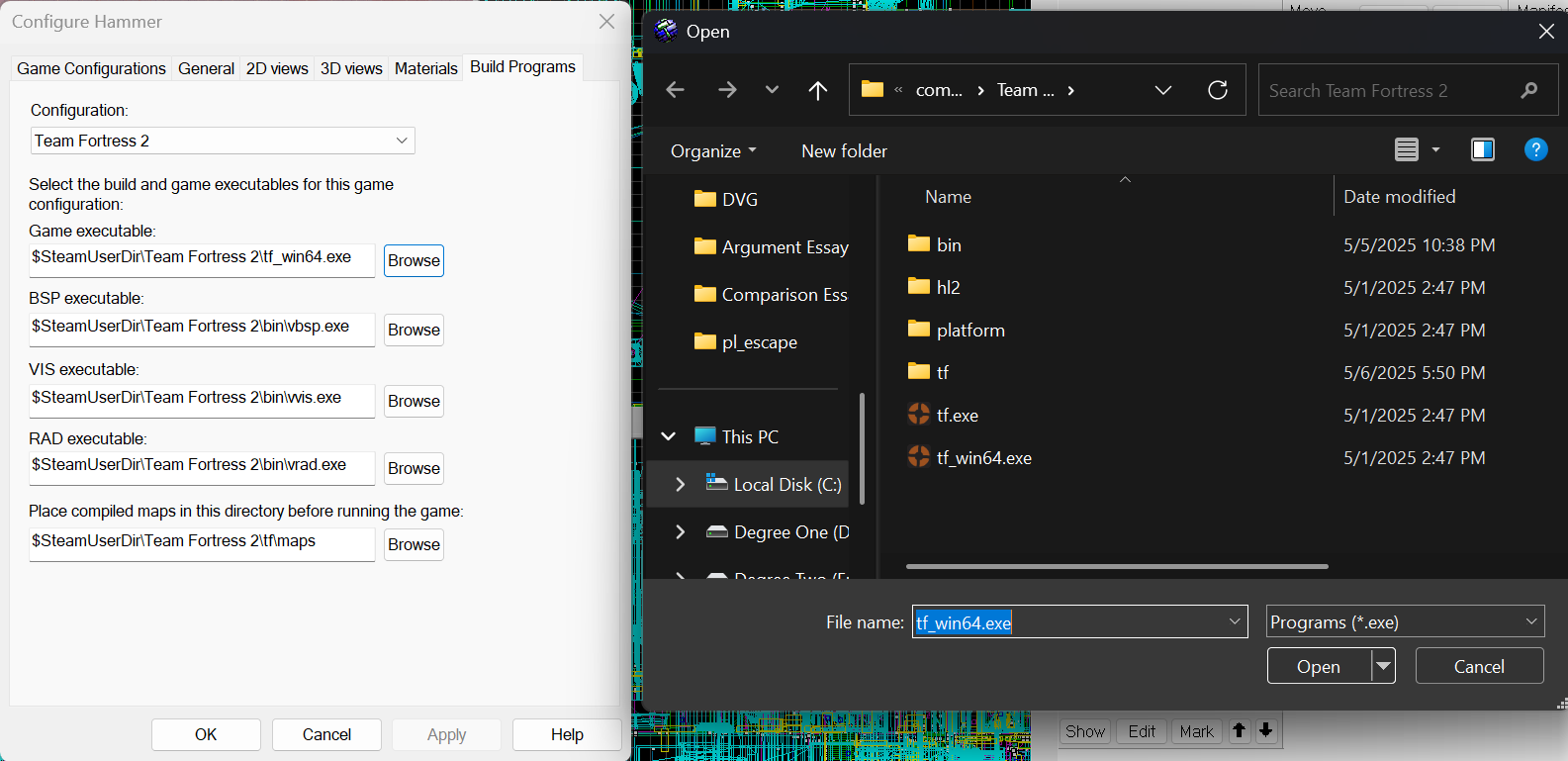Cancel the Open file dialog
The image size is (1568, 761).
click(x=1479, y=666)
